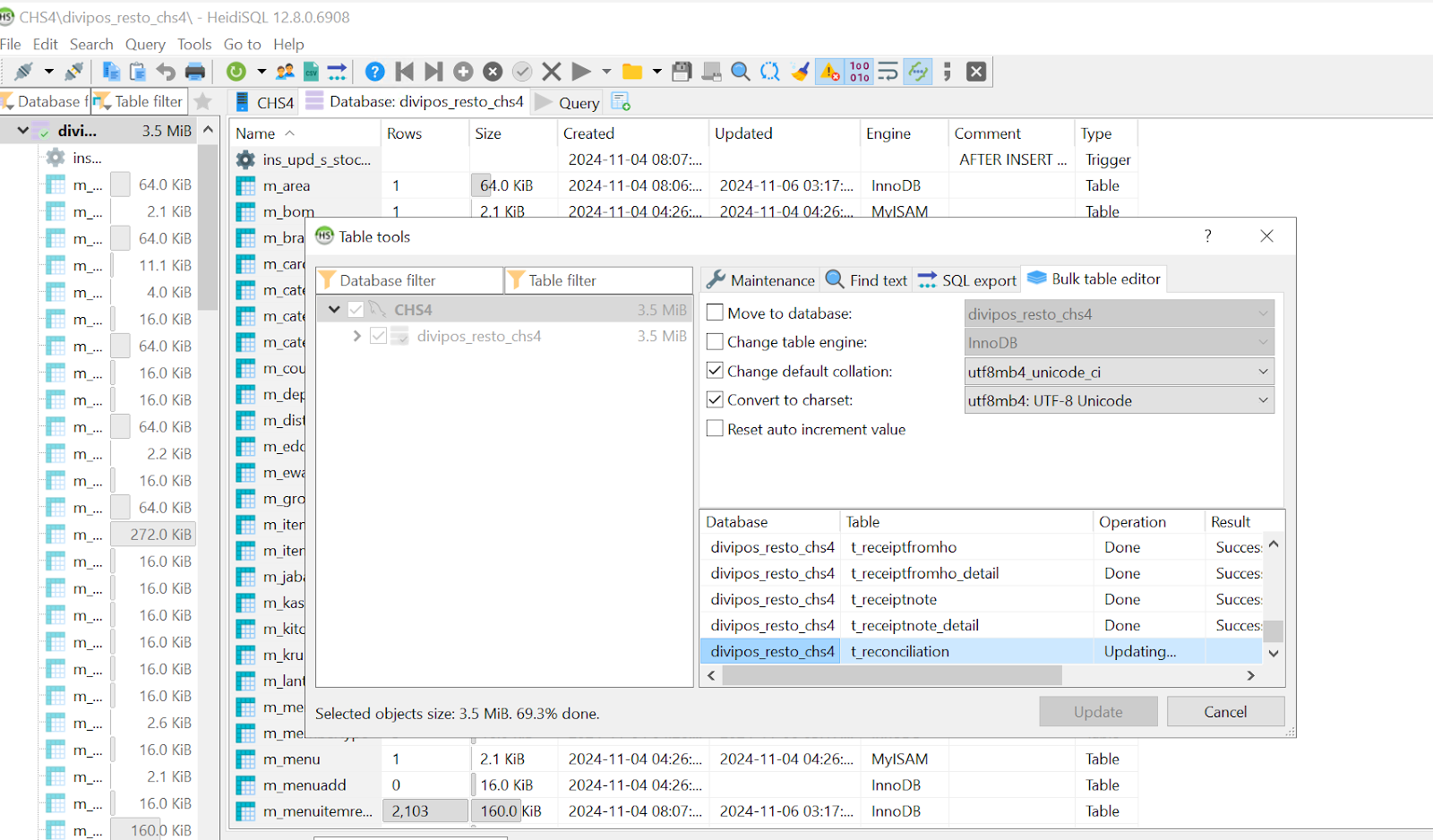This screenshot has height=840, width=1433.
Task: Open the Help menu
Action: (288, 44)
